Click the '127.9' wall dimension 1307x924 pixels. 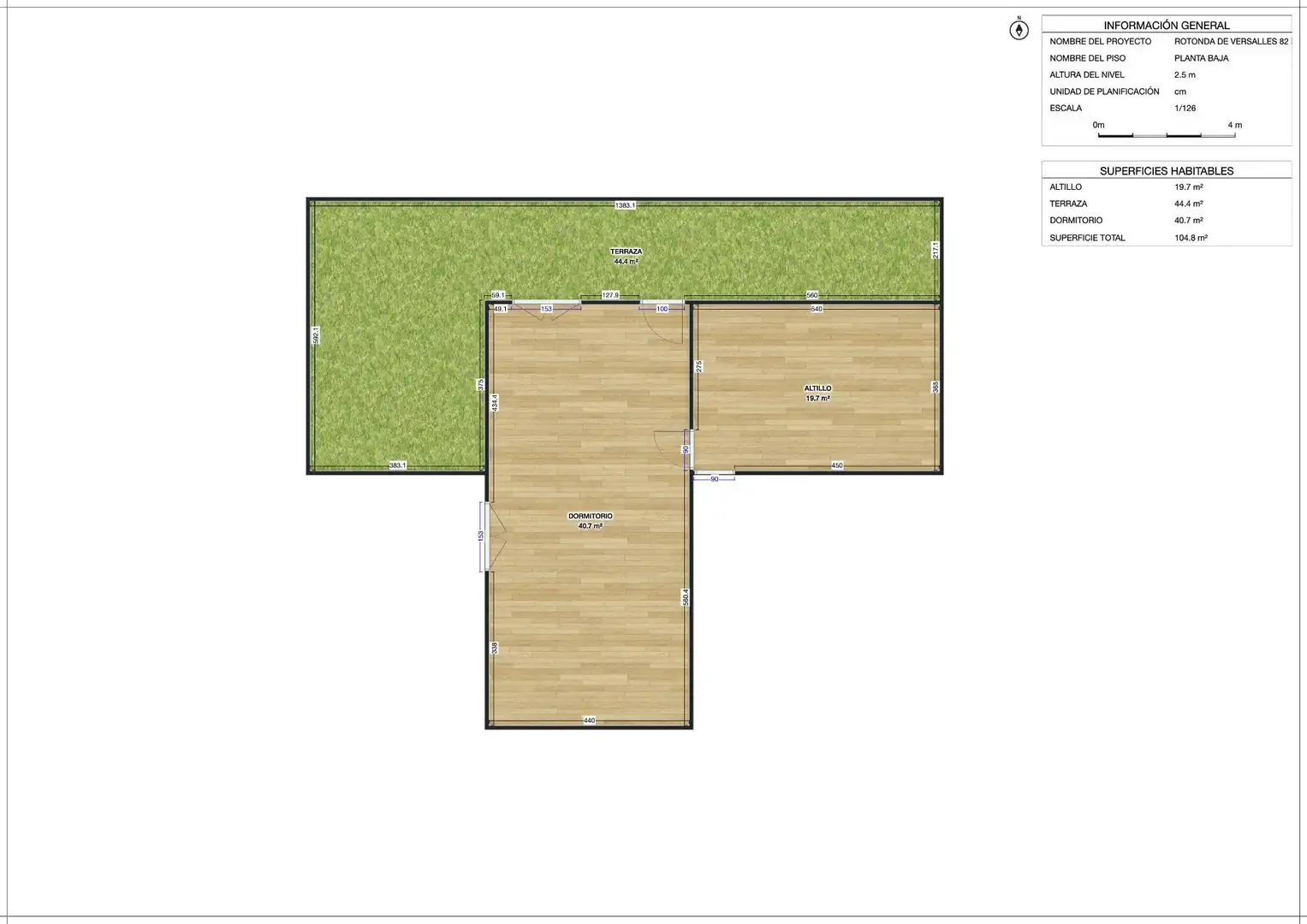click(x=609, y=295)
